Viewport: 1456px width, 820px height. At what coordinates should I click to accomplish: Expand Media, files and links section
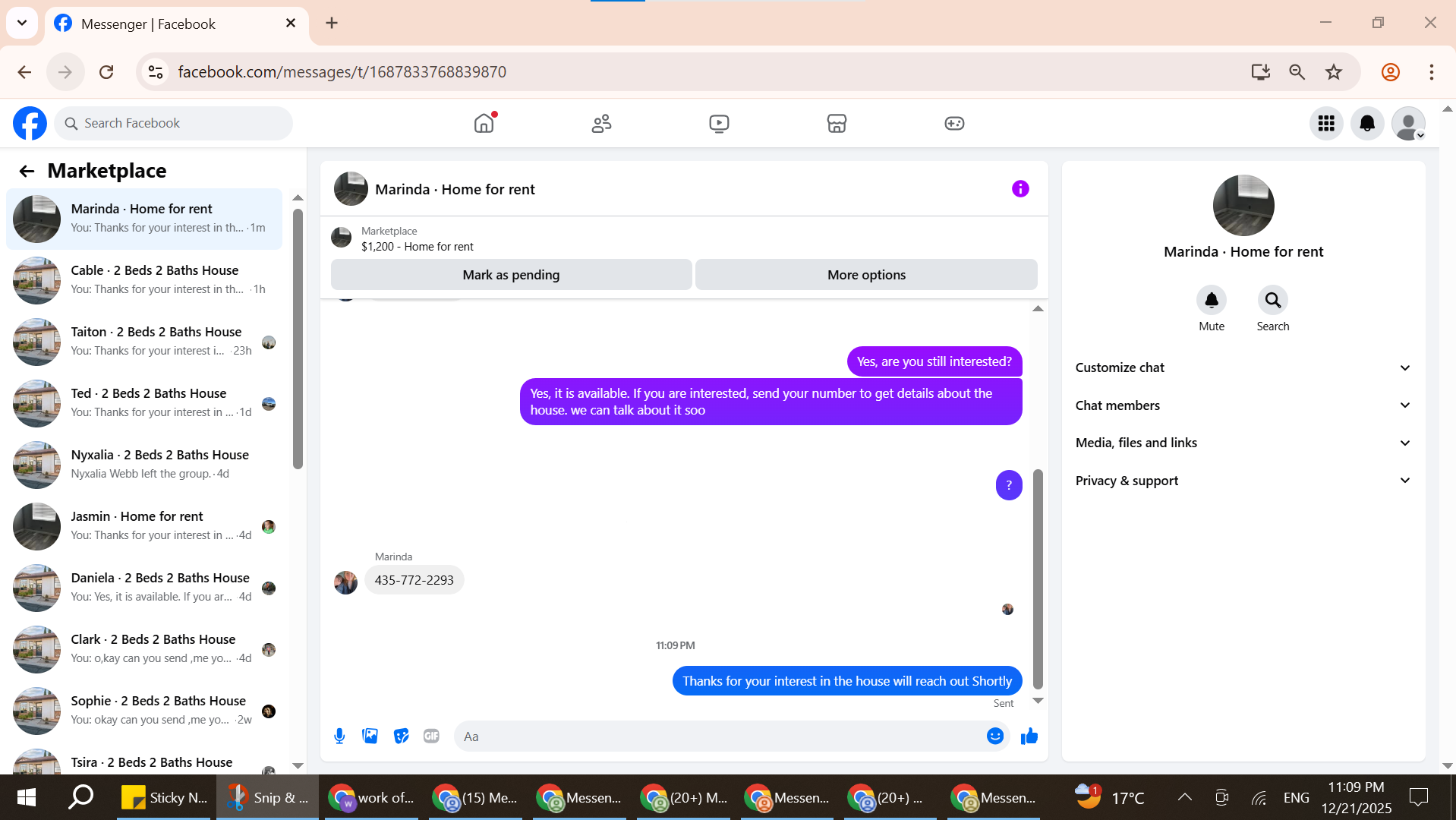click(1243, 443)
